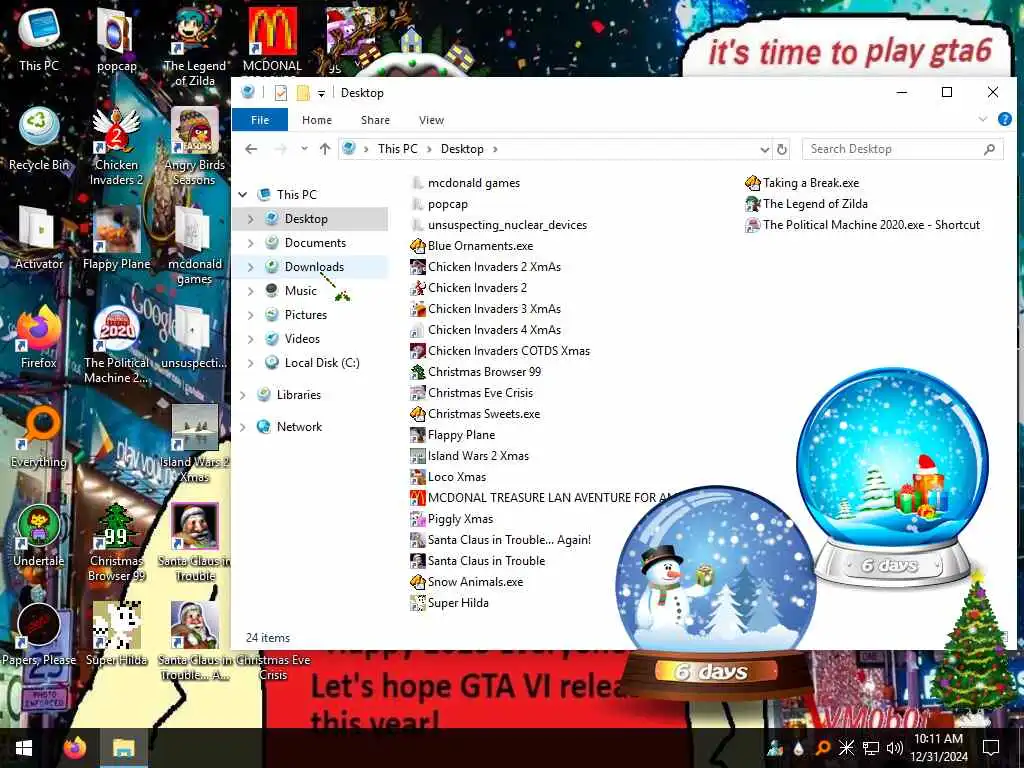Click into the Search Desktop field
The width and height of the screenshot is (1024, 768).
(903, 149)
